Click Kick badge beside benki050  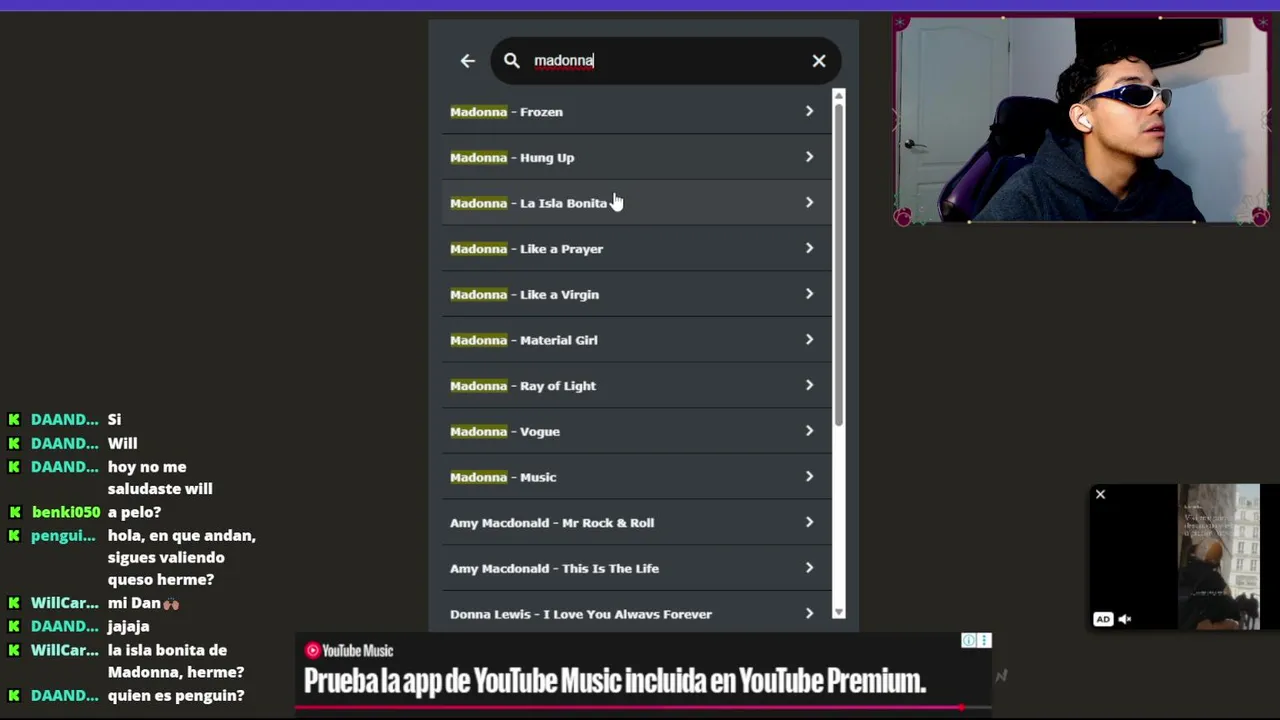point(14,512)
